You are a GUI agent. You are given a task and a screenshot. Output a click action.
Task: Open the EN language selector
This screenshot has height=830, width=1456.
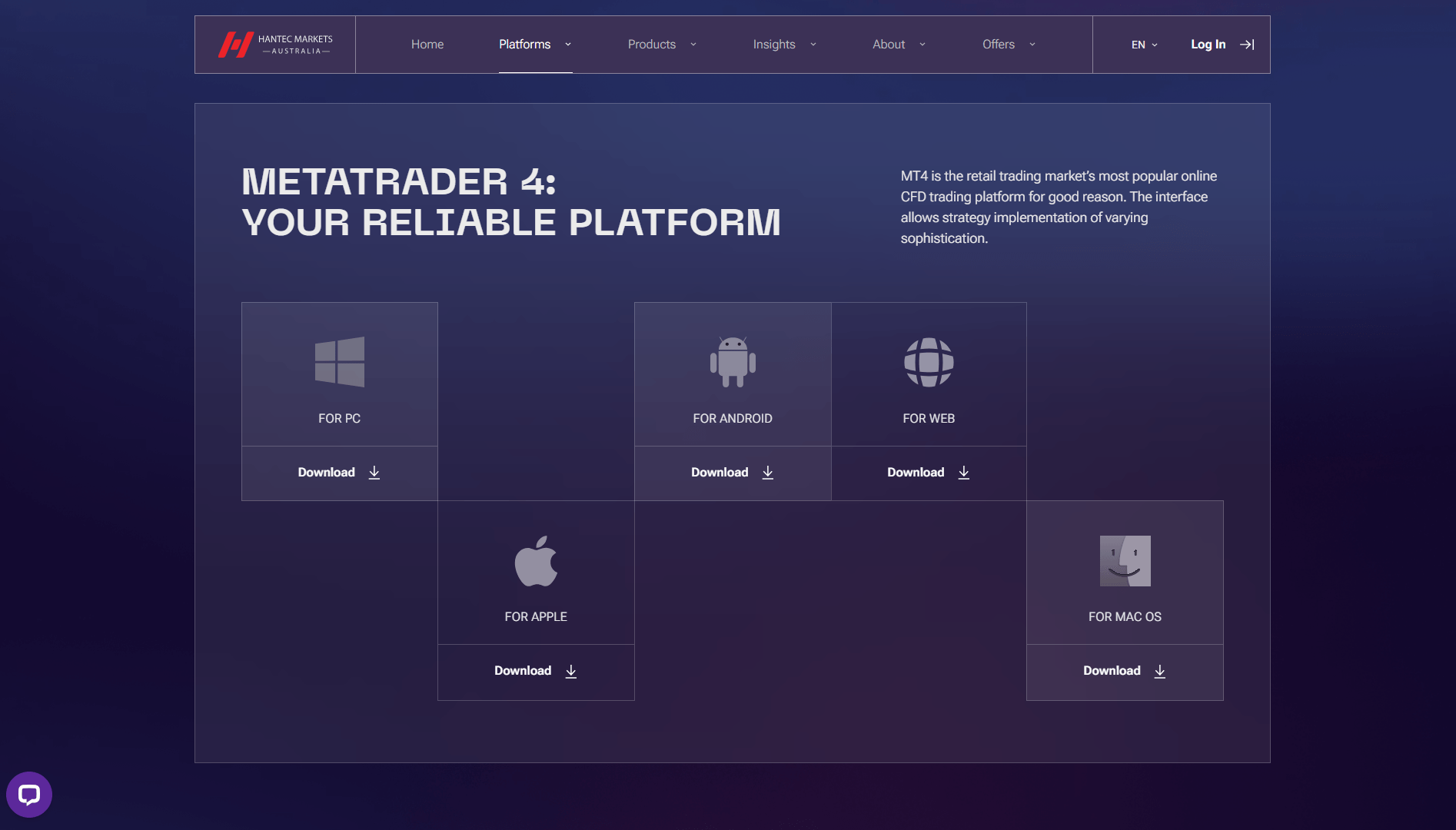(x=1144, y=45)
